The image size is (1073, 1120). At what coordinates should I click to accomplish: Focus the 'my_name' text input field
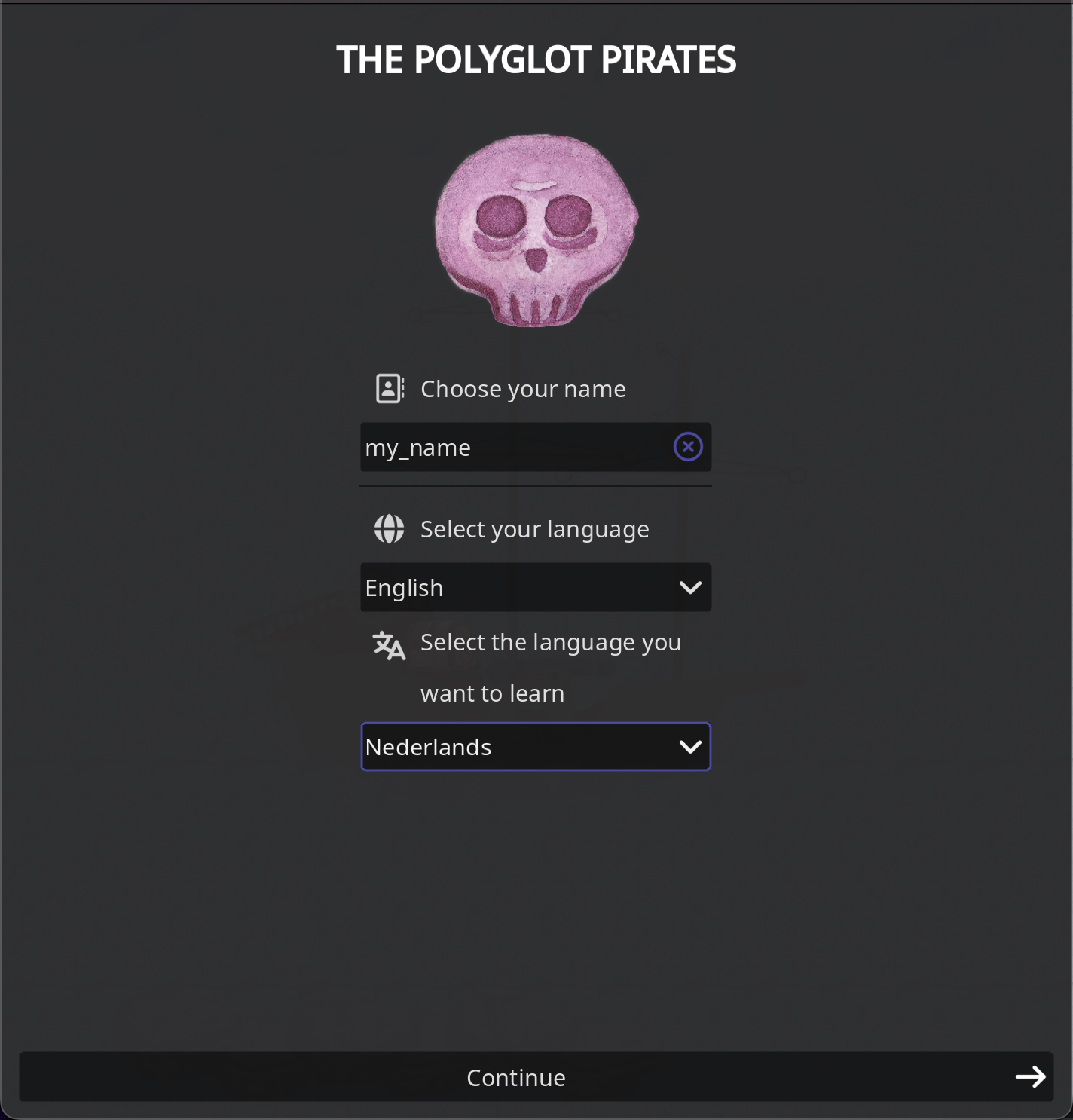512,448
